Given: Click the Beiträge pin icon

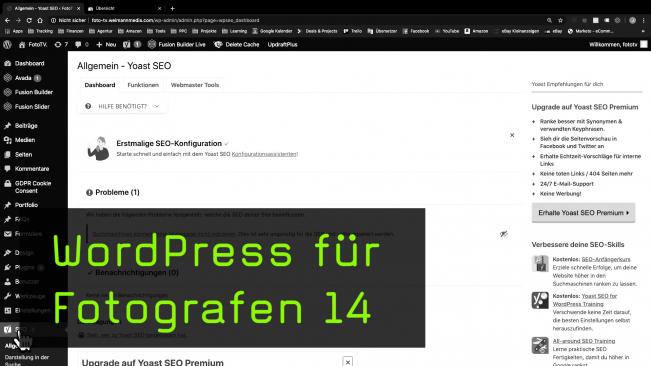Looking at the screenshot, I should (x=7, y=125).
